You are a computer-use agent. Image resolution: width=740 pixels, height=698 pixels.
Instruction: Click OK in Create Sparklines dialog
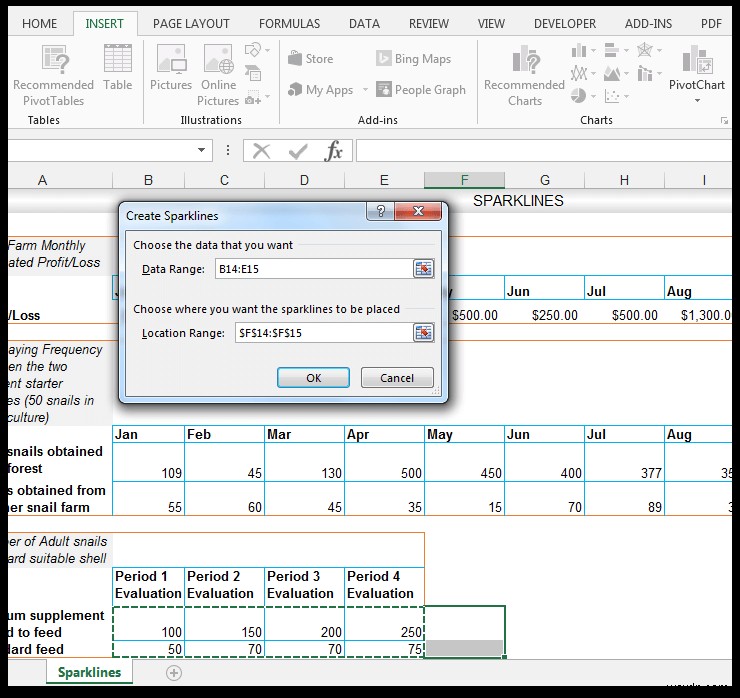pos(313,378)
